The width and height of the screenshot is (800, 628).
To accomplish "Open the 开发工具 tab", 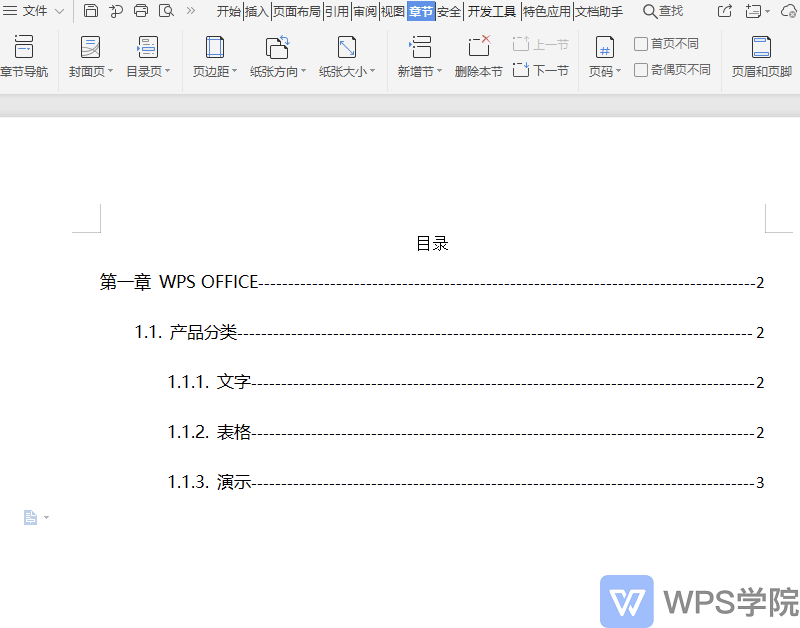I will (x=492, y=11).
